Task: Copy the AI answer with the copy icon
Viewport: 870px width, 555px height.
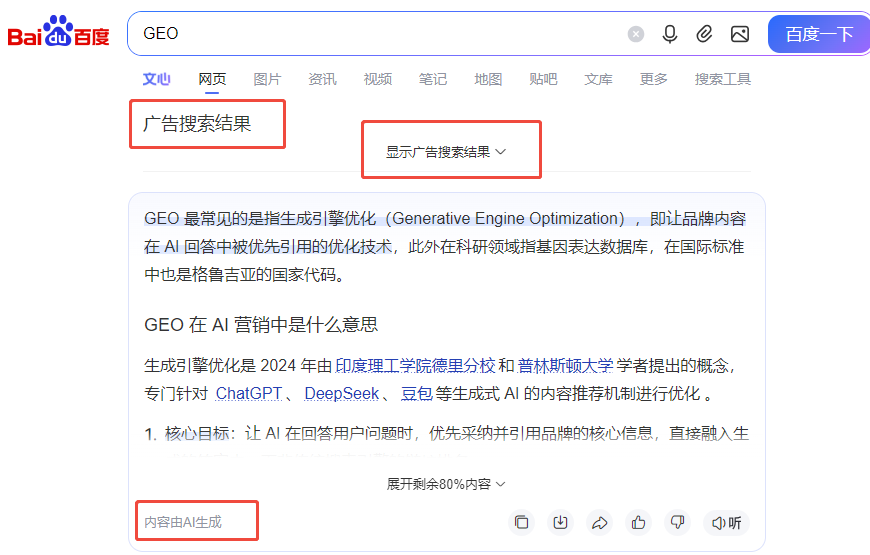Action: (522, 522)
